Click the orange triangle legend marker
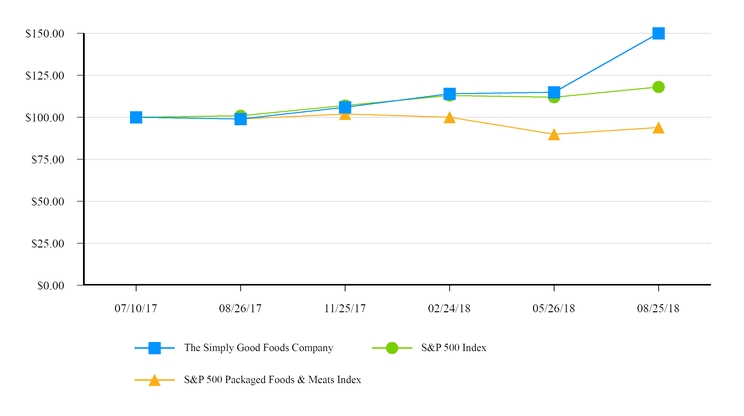744x416 pixels. pos(154,379)
